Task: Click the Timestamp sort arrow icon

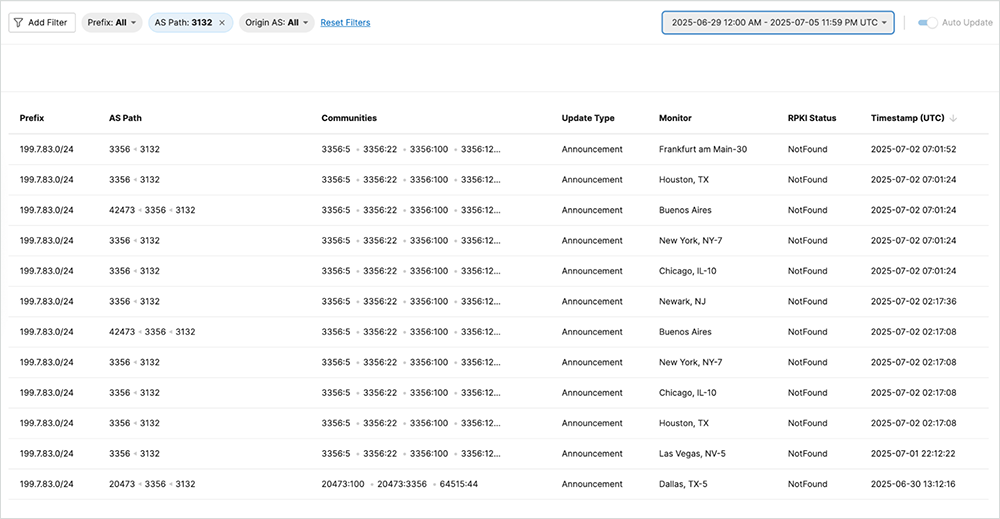Action: point(953,118)
